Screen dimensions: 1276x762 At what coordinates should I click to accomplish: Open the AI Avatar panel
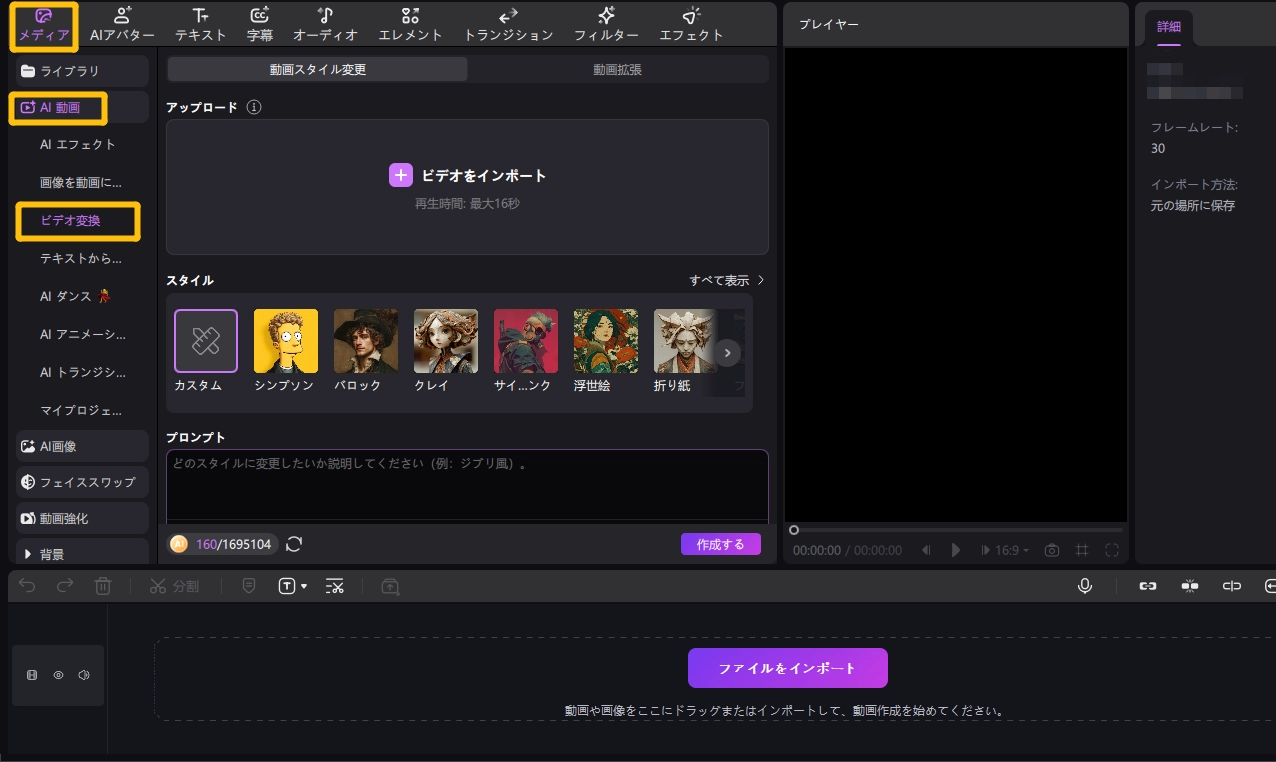[x=121, y=23]
